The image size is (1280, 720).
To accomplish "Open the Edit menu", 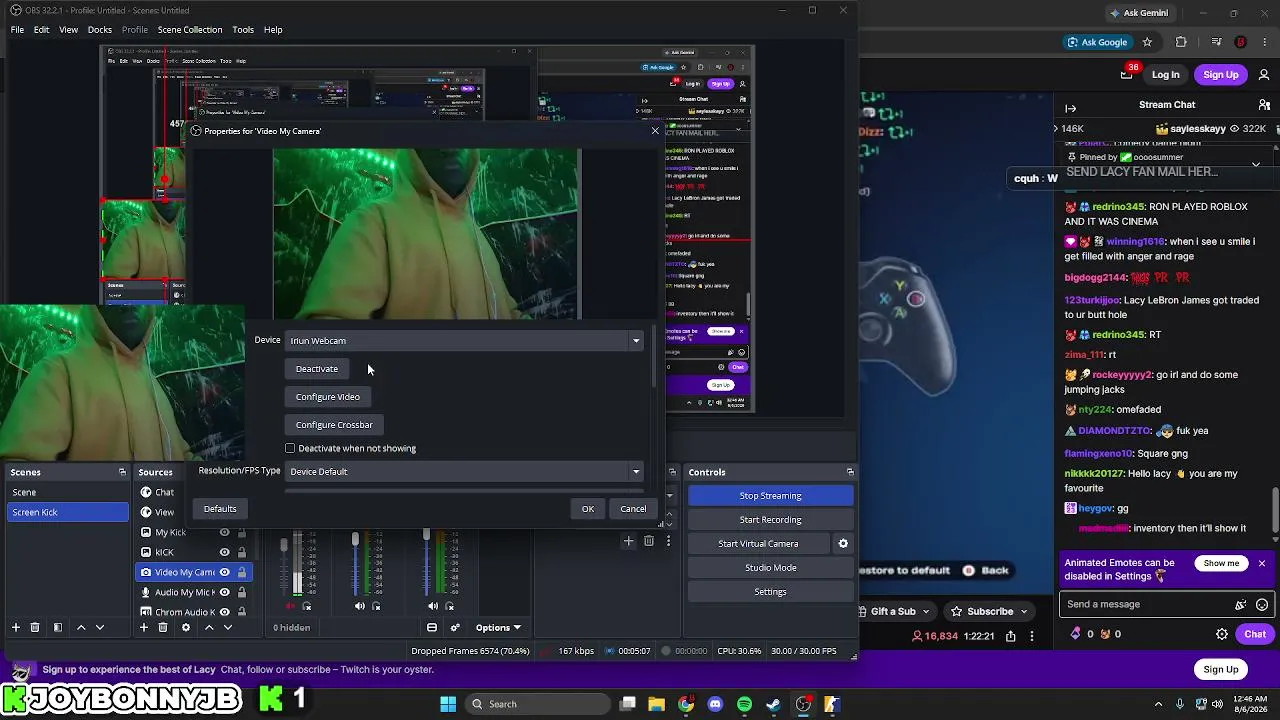I will tap(41, 30).
